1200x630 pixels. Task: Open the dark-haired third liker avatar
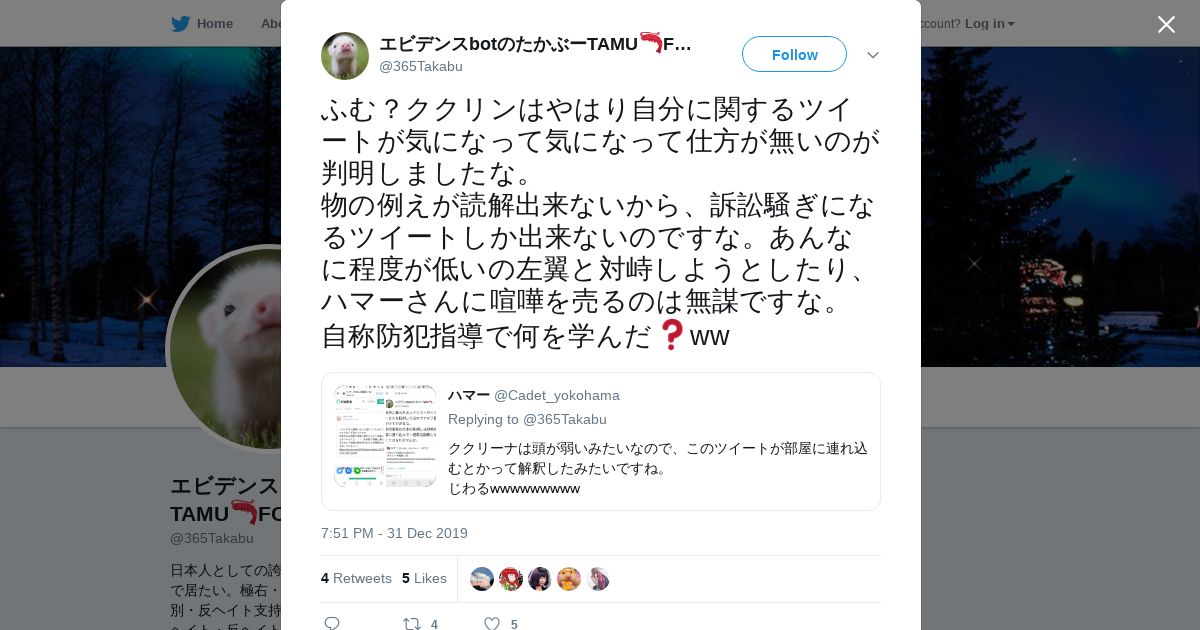pos(540,579)
